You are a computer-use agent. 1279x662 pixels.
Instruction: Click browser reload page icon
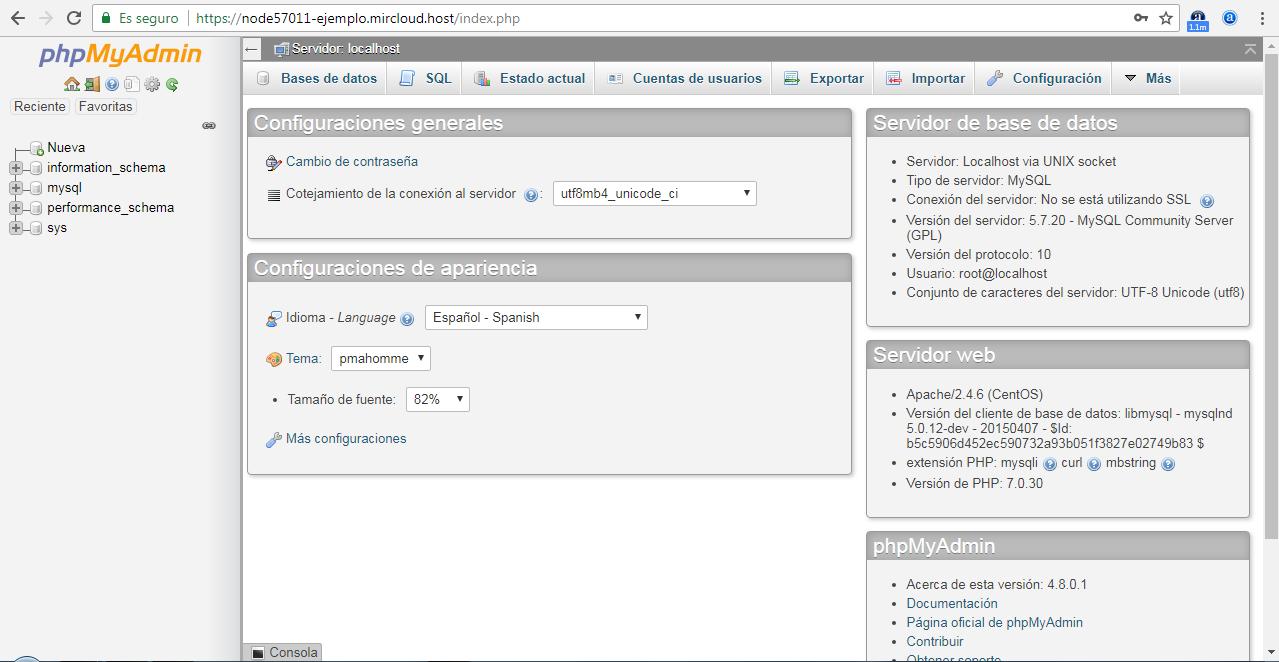click(x=74, y=18)
